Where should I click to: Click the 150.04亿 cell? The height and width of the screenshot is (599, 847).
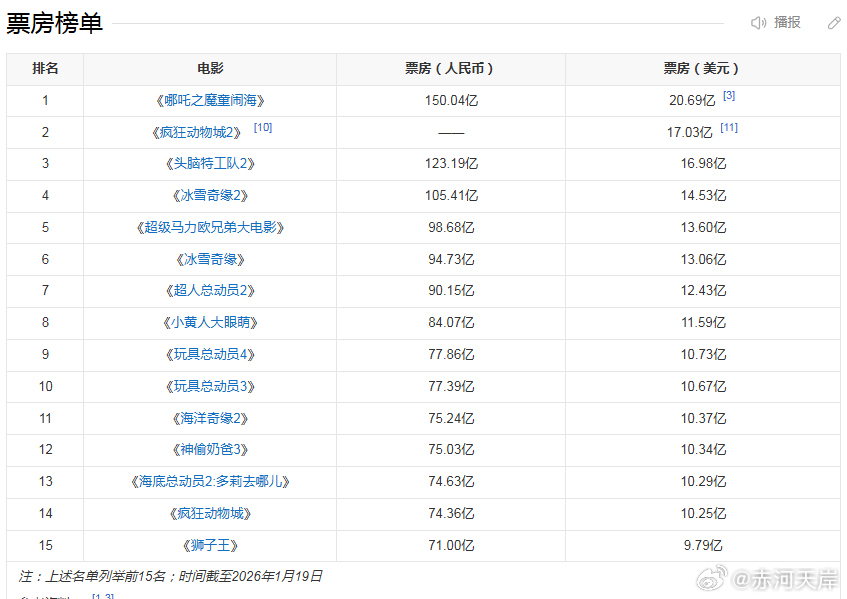(x=451, y=100)
